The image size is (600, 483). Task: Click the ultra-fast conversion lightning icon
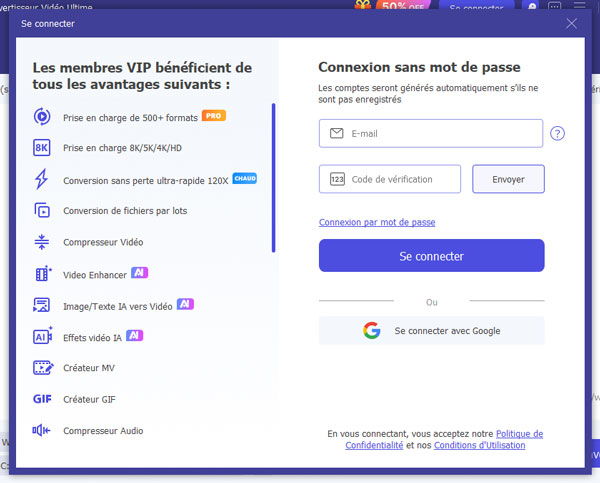pyautogui.click(x=42, y=180)
